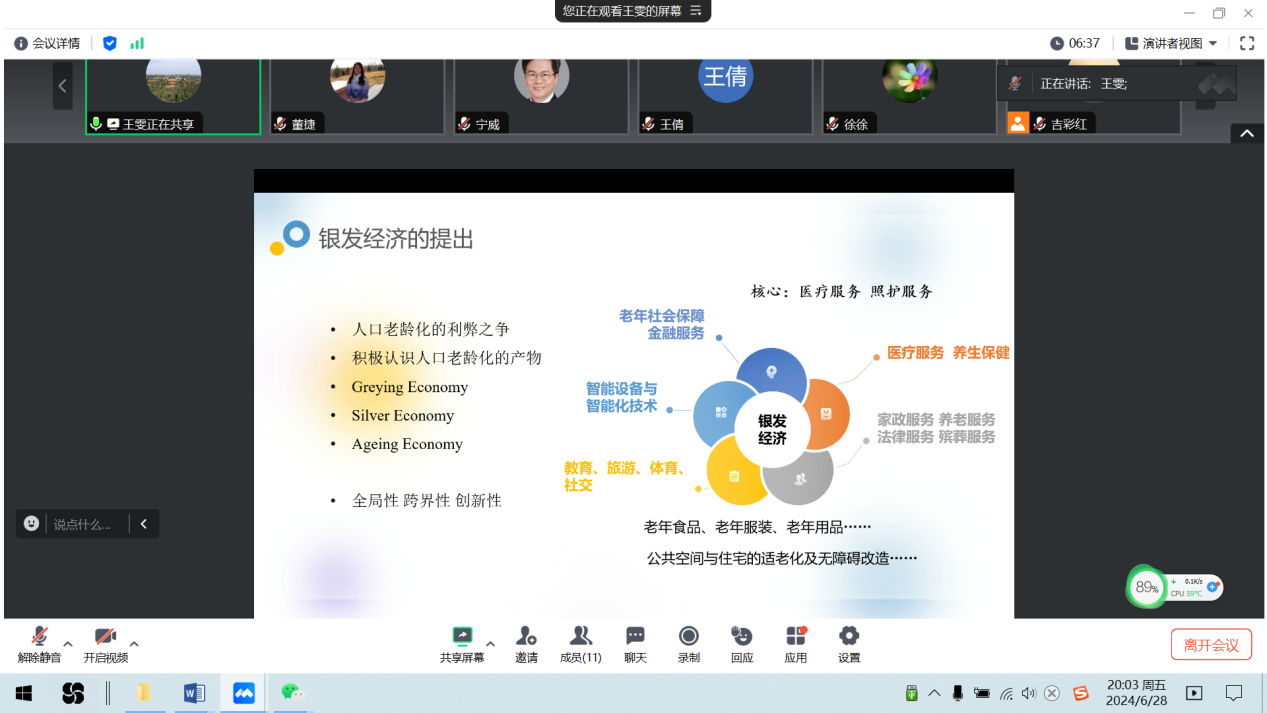Screen dimensions: 1267x713
Task: Open 设置 settings gear
Action: (x=849, y=637)
